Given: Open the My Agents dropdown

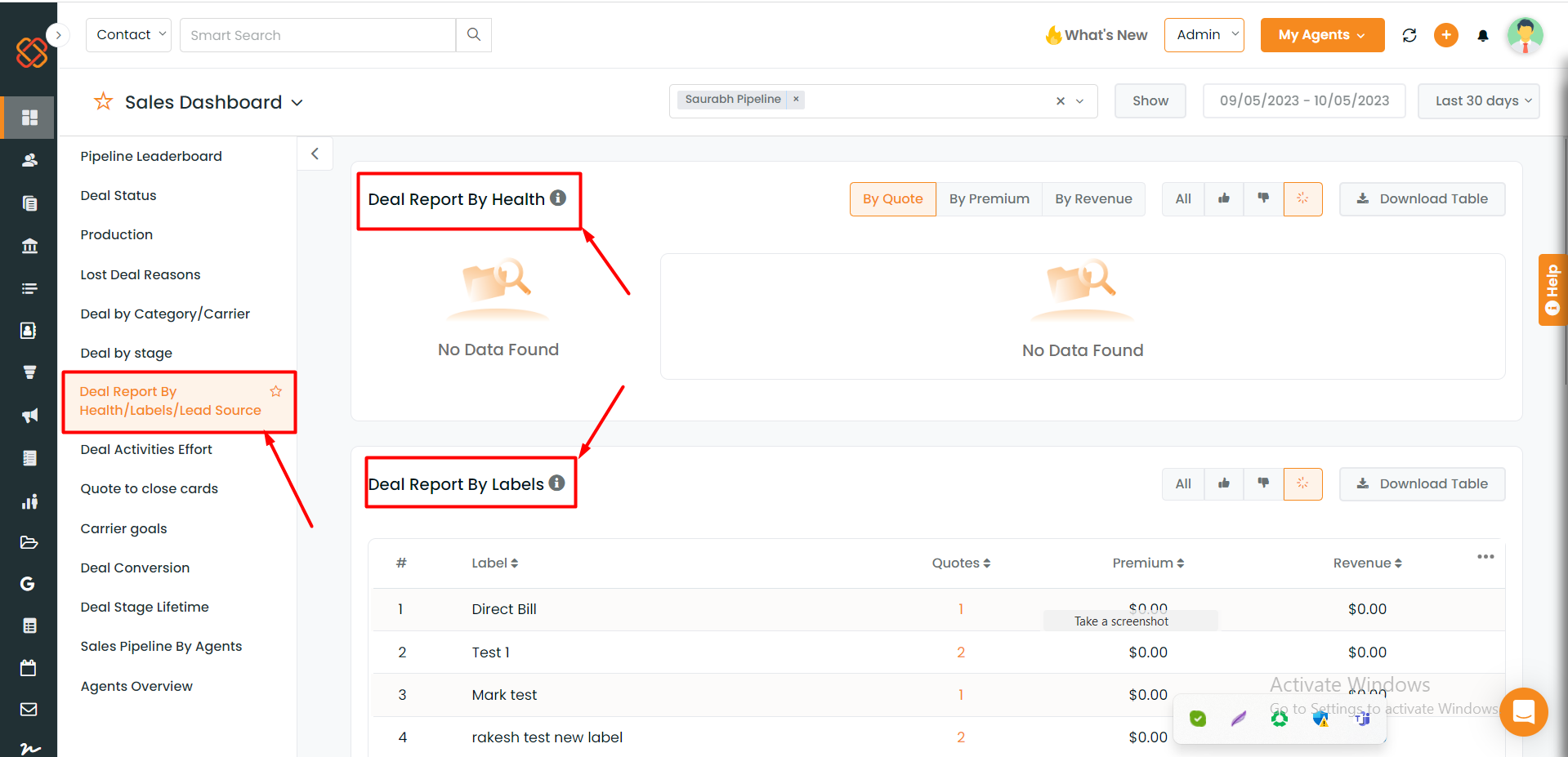Looking at the screenshot, I should pyautogui.click(x=1322, y=35).
